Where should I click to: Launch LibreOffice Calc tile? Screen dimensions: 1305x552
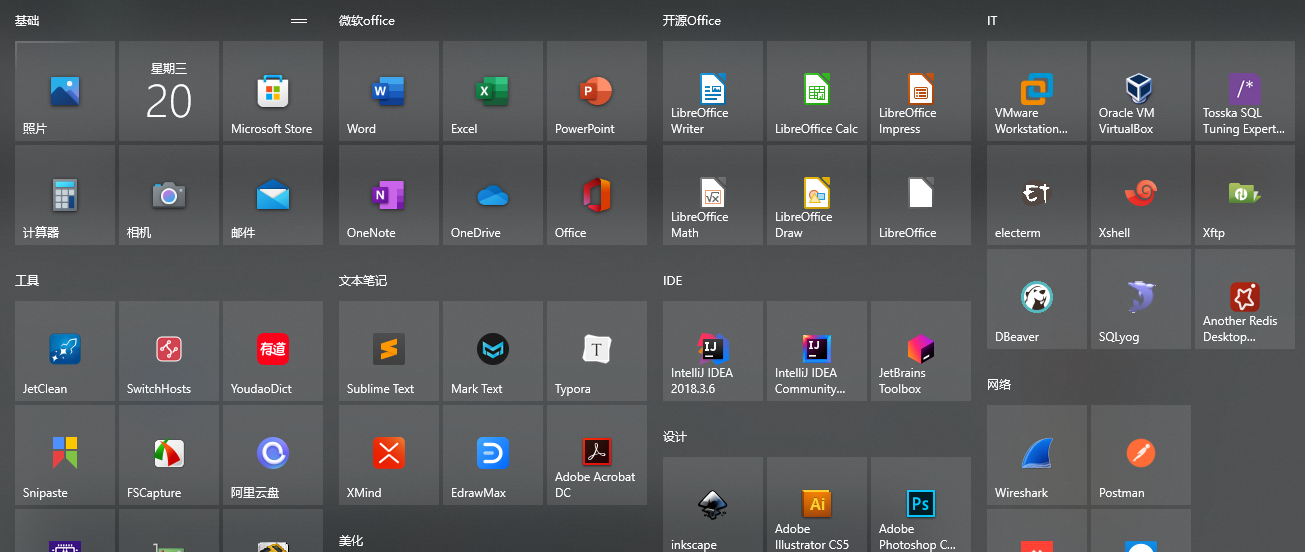click(x=817, y=91)
